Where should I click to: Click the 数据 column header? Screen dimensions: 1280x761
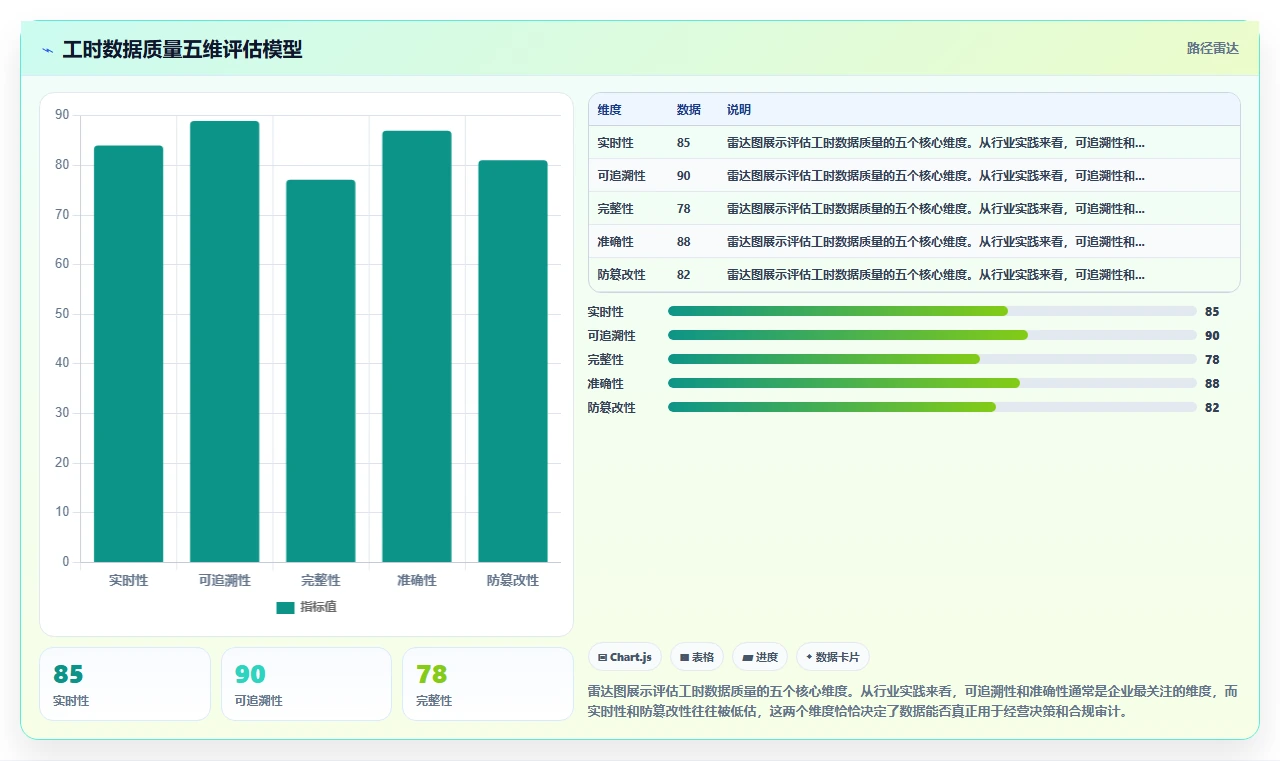point(689,110)
